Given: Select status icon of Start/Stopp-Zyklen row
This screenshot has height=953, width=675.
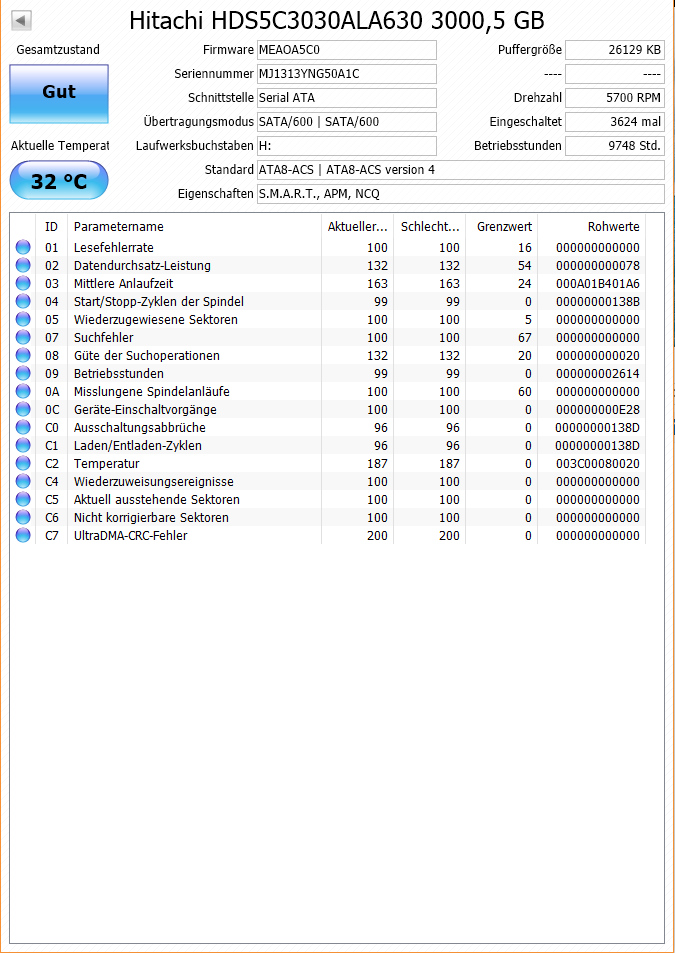Looking at the screenshot, I should pos(23,301).
